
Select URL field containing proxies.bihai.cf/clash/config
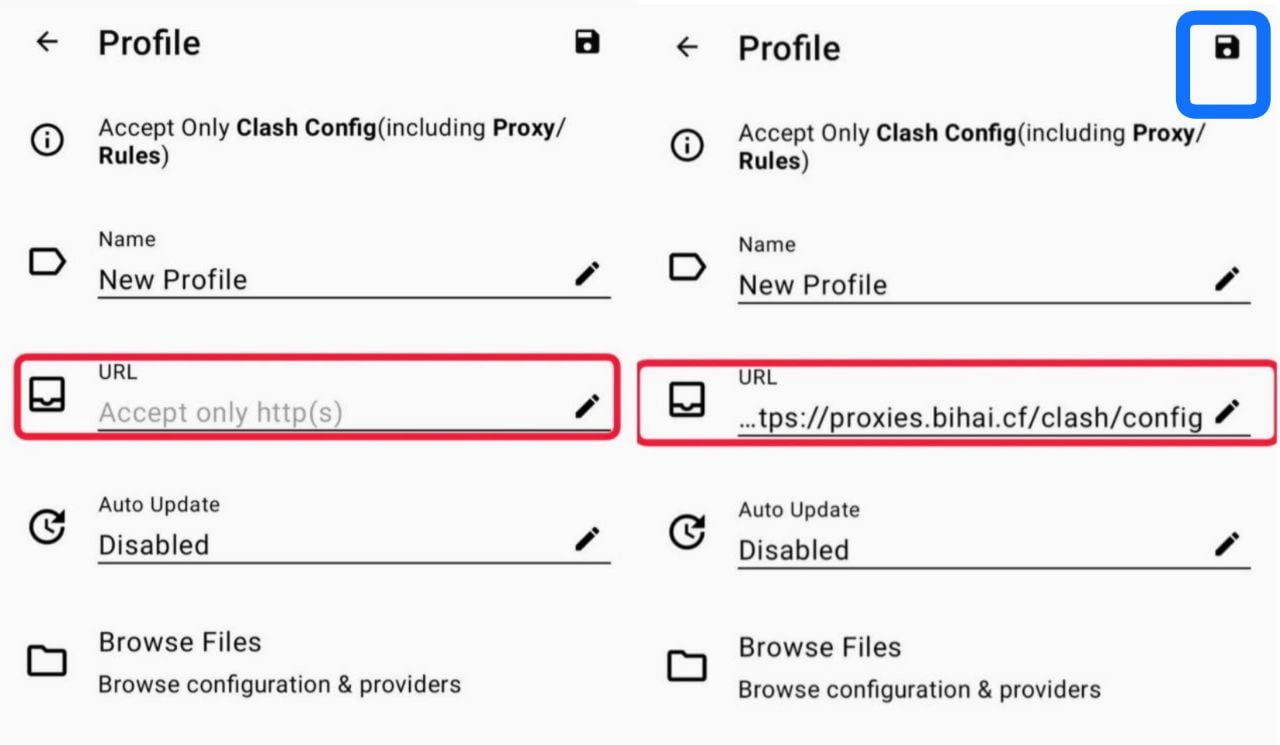(x=968, y=417)
